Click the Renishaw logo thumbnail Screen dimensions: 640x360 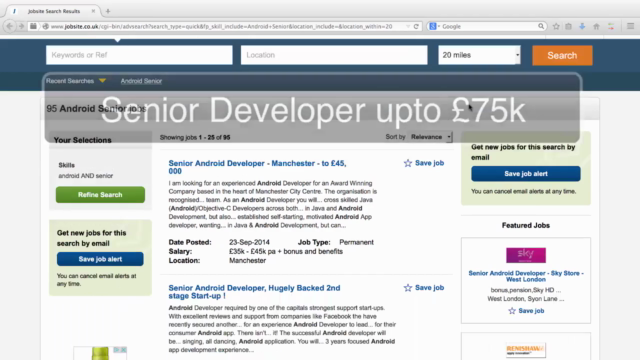tap(526, 350)
